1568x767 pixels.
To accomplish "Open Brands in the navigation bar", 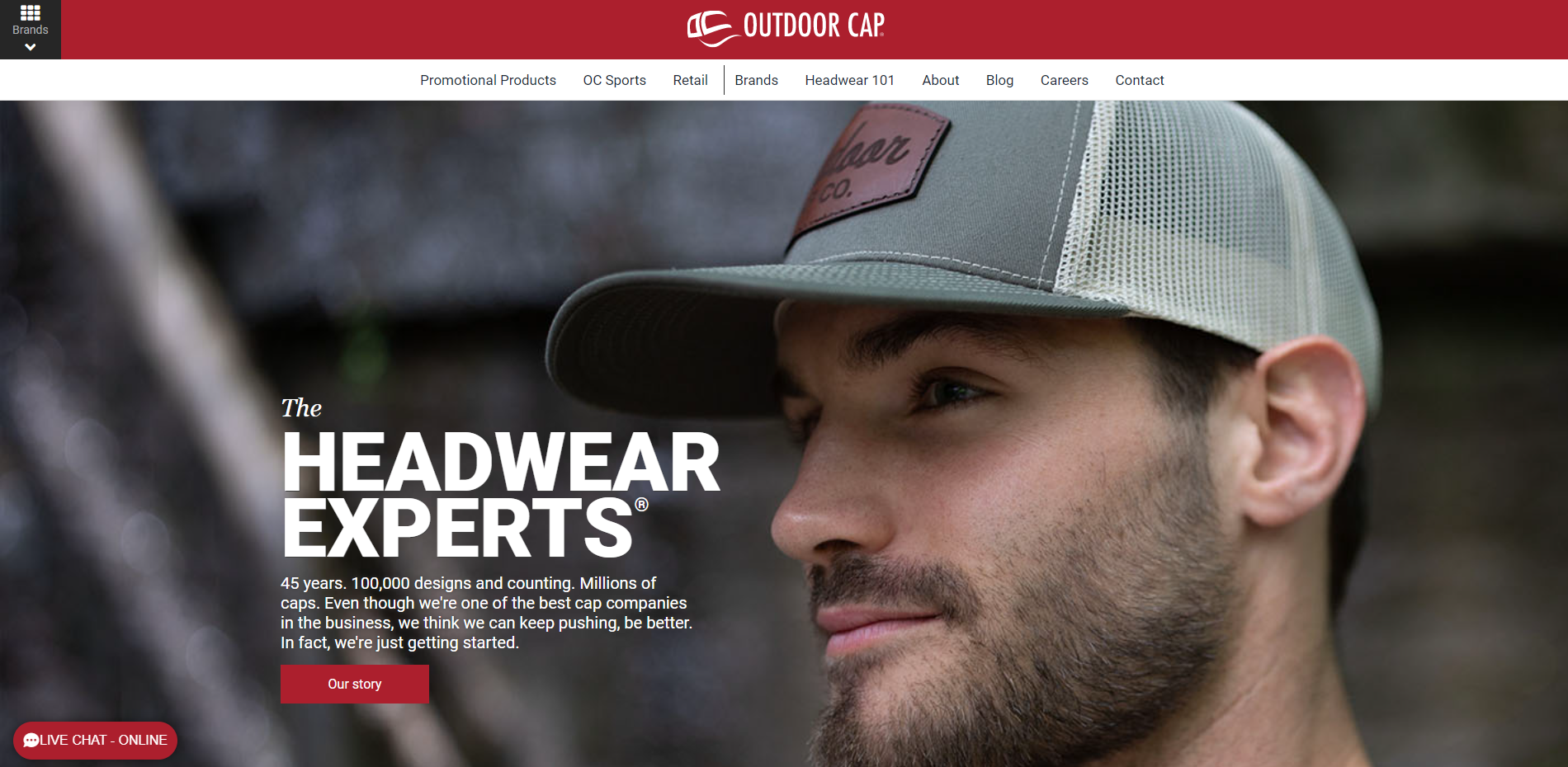I will click(756, 80).
